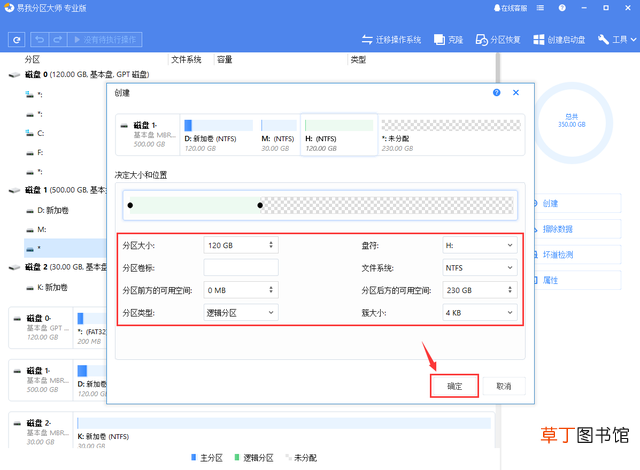Click 磁盘 1 MBR disk map card

click(41, 380)
